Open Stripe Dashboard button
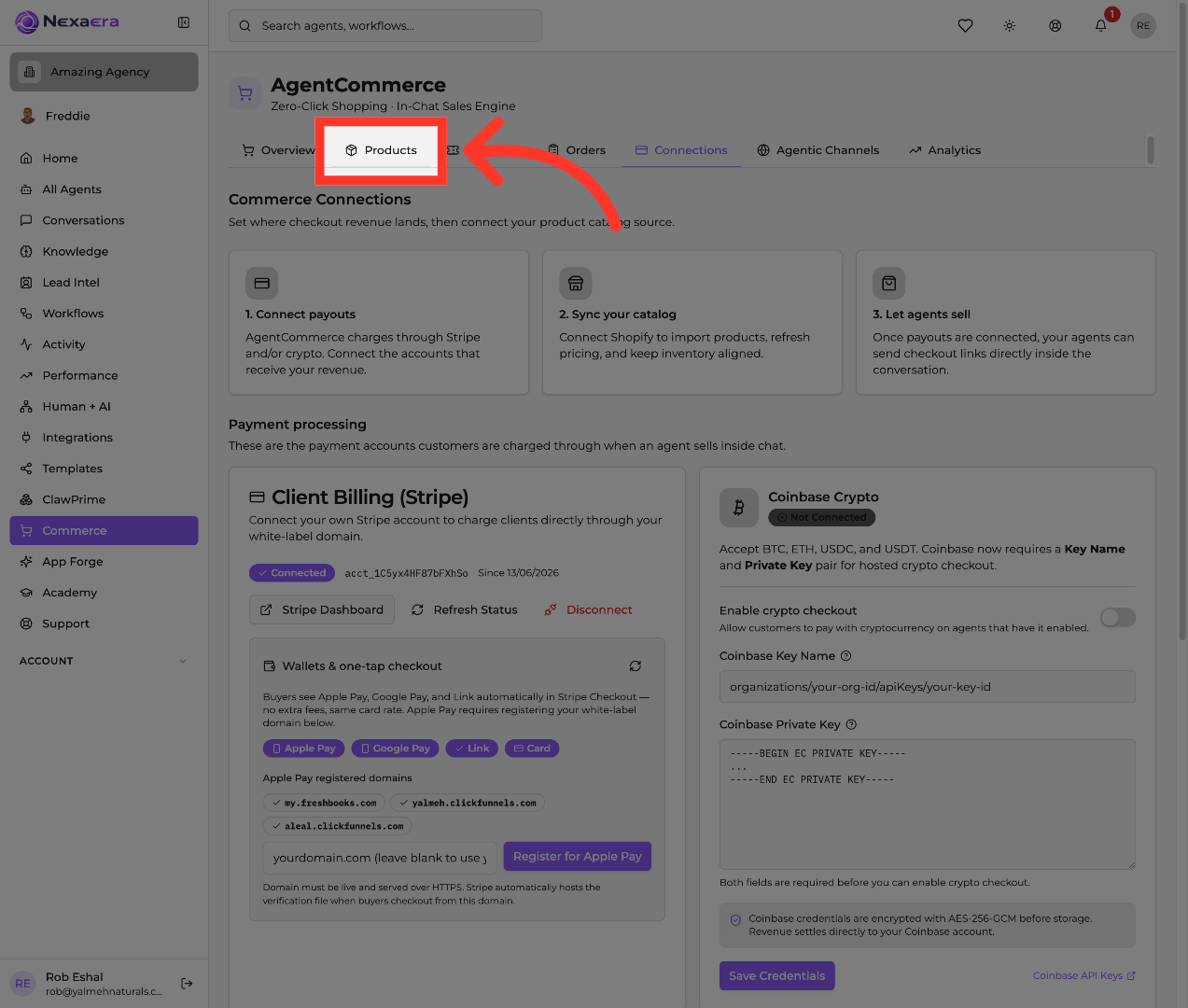Image resolution: width=1188 pixels, height=1008 pixels. 322,609
